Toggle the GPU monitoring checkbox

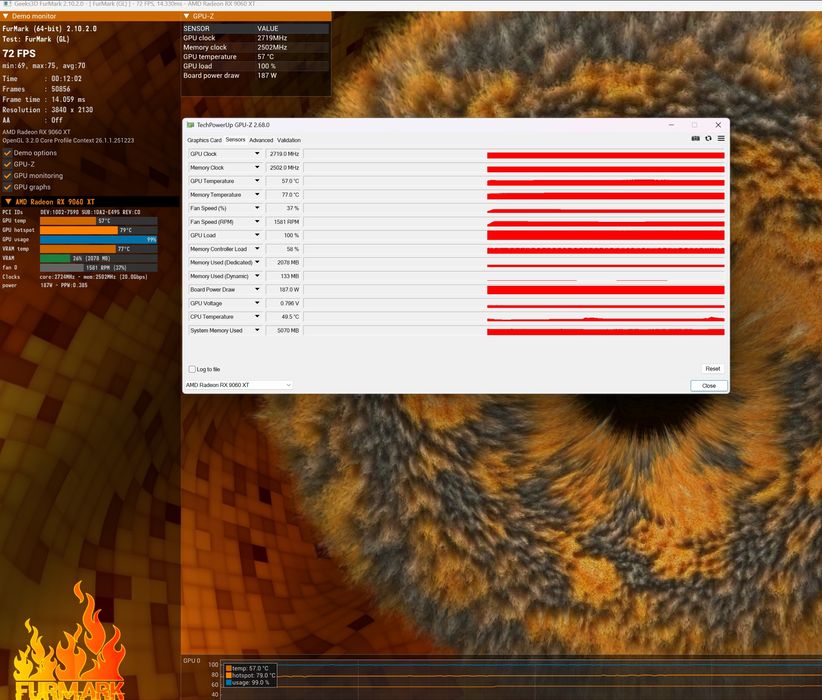[7, 176]
